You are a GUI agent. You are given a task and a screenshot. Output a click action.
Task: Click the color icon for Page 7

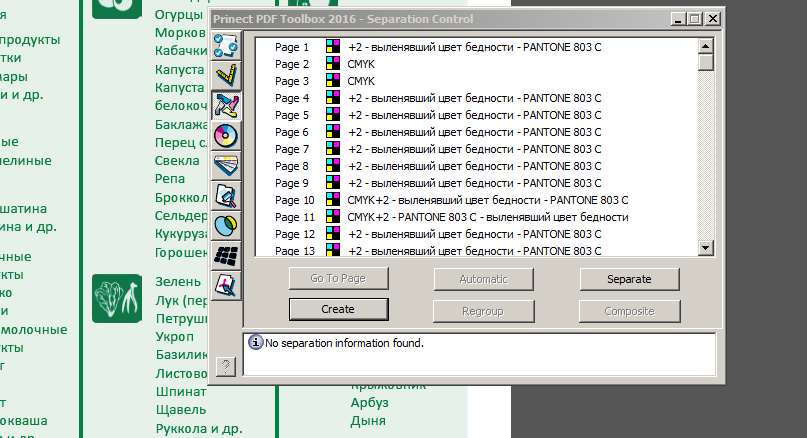(332, 148)
